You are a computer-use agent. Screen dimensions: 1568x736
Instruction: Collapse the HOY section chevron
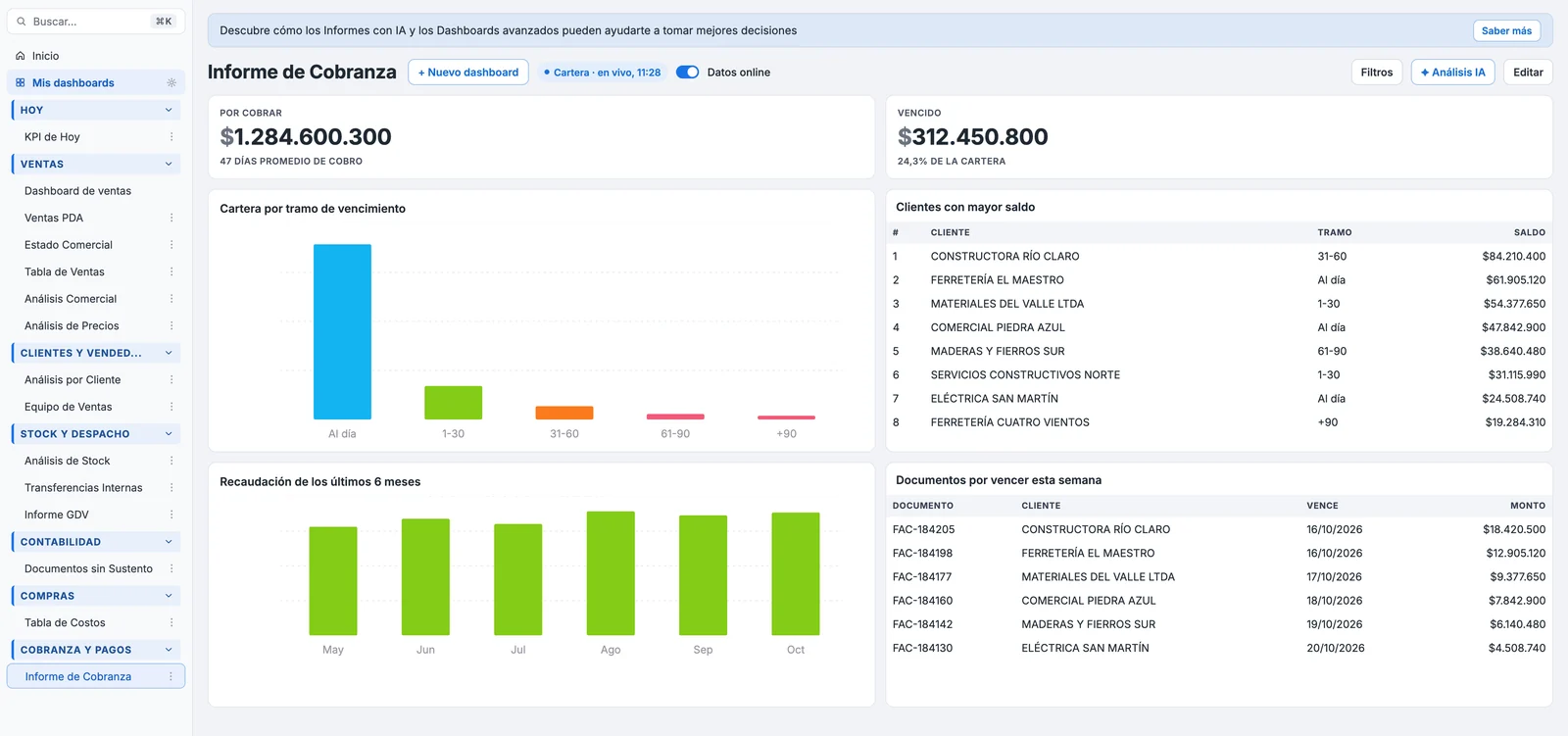pos(169,110)
